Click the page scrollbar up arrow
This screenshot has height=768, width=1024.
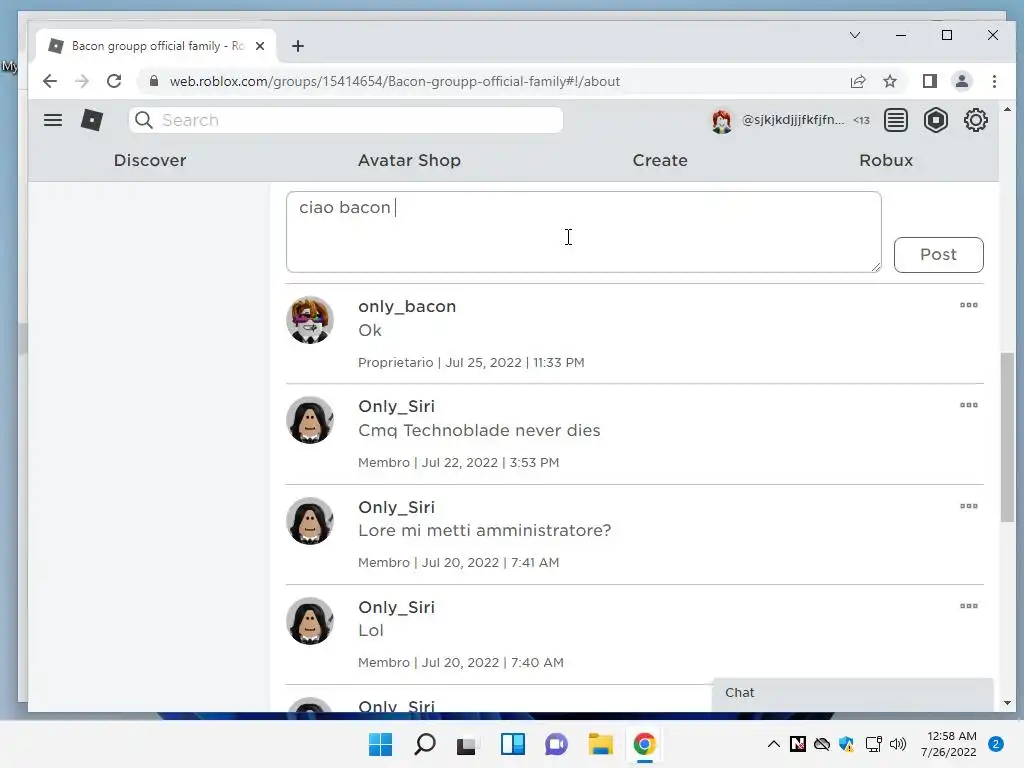tap(1007, 109)
